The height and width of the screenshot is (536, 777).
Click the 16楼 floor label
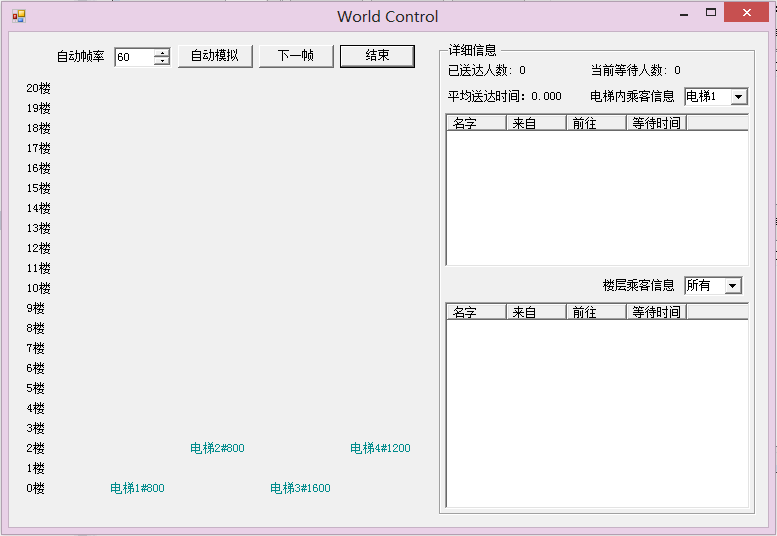(39, 168)
